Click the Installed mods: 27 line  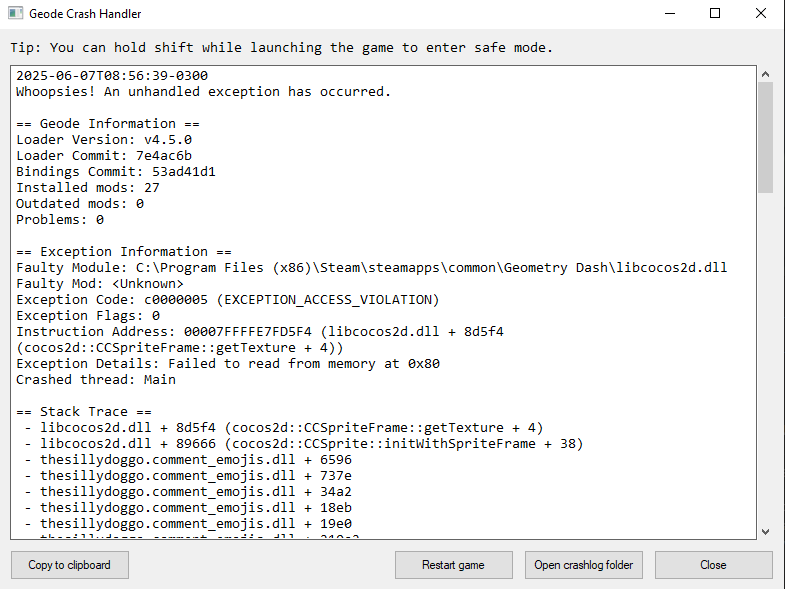88,187
